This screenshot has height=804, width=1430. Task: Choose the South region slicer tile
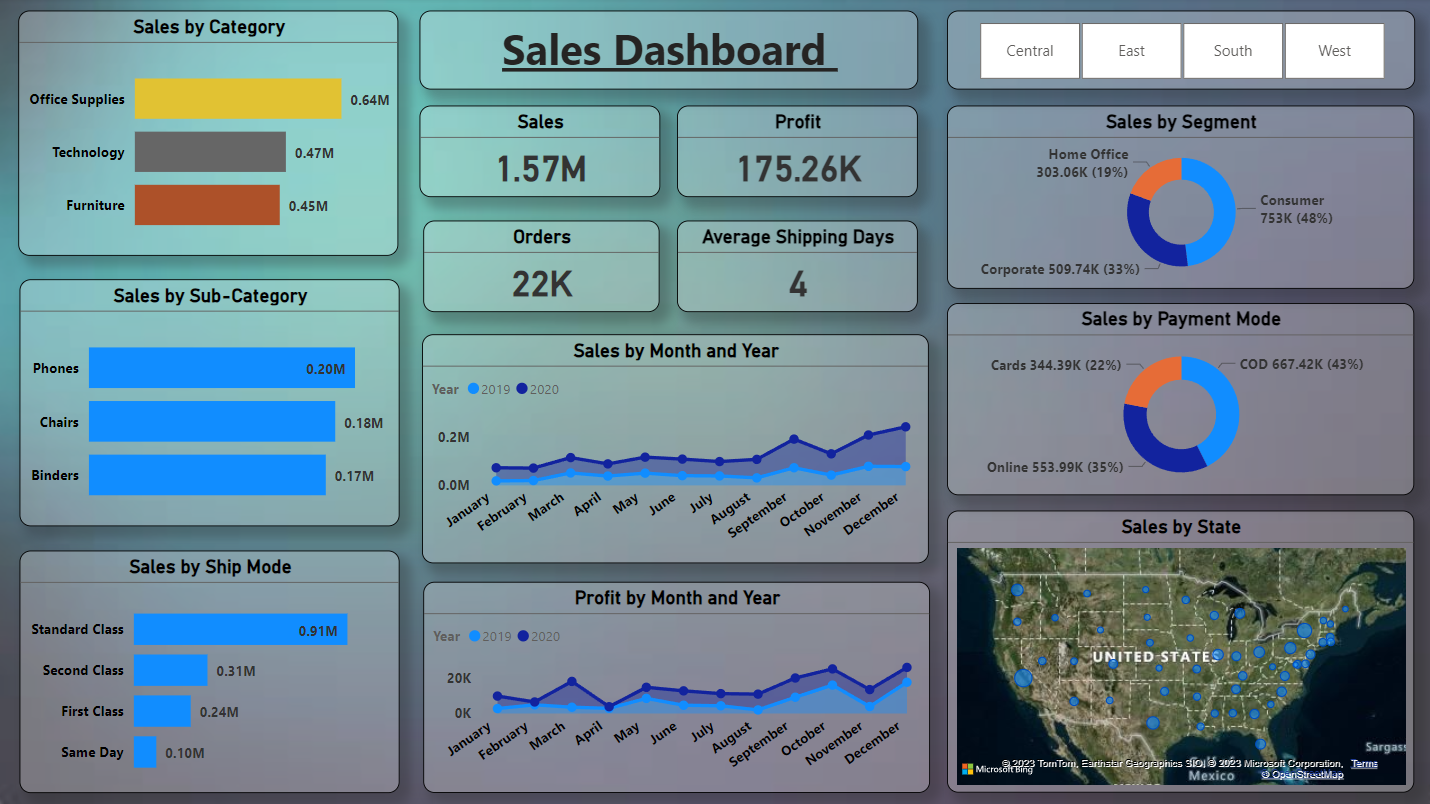coord(1233,51)
